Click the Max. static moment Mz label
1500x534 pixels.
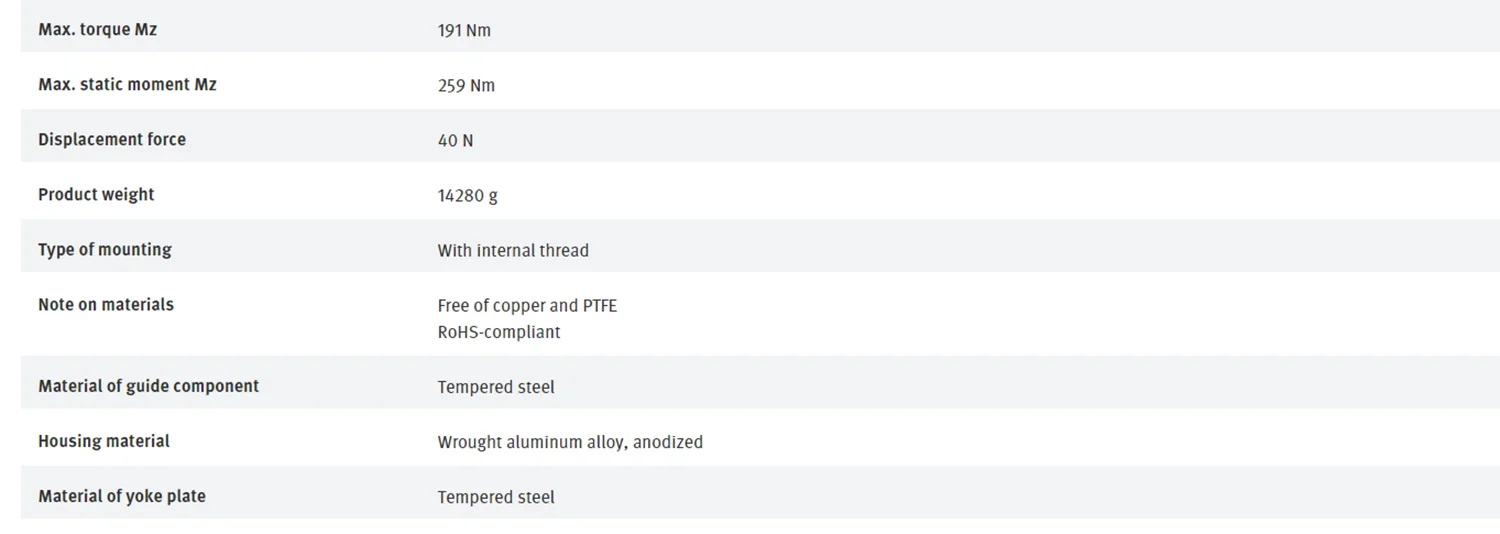[127, 85]
